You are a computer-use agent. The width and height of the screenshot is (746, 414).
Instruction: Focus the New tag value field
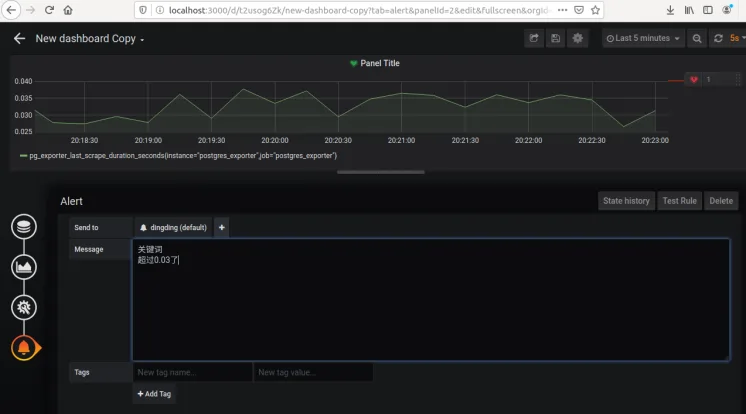pyautogui.click(x=313, y=372)
